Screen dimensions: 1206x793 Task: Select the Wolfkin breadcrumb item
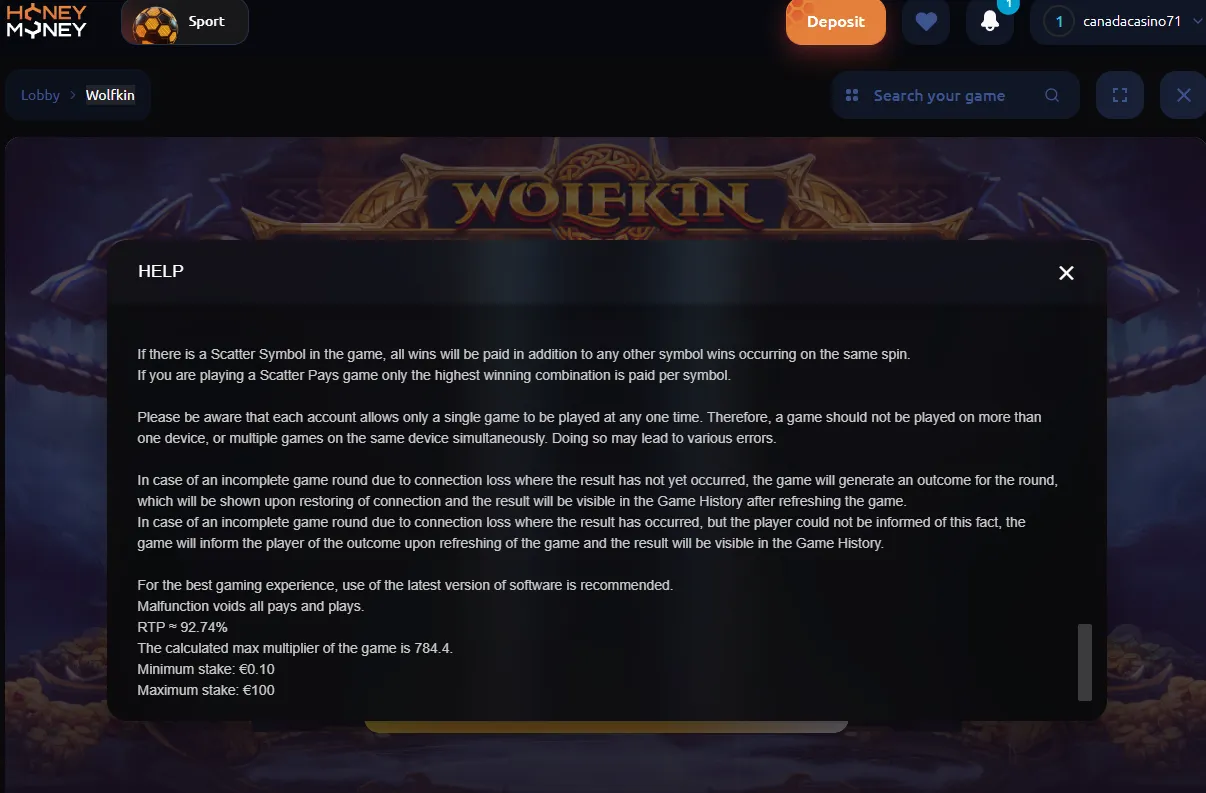pyautogui.click(x=110, y=95)
